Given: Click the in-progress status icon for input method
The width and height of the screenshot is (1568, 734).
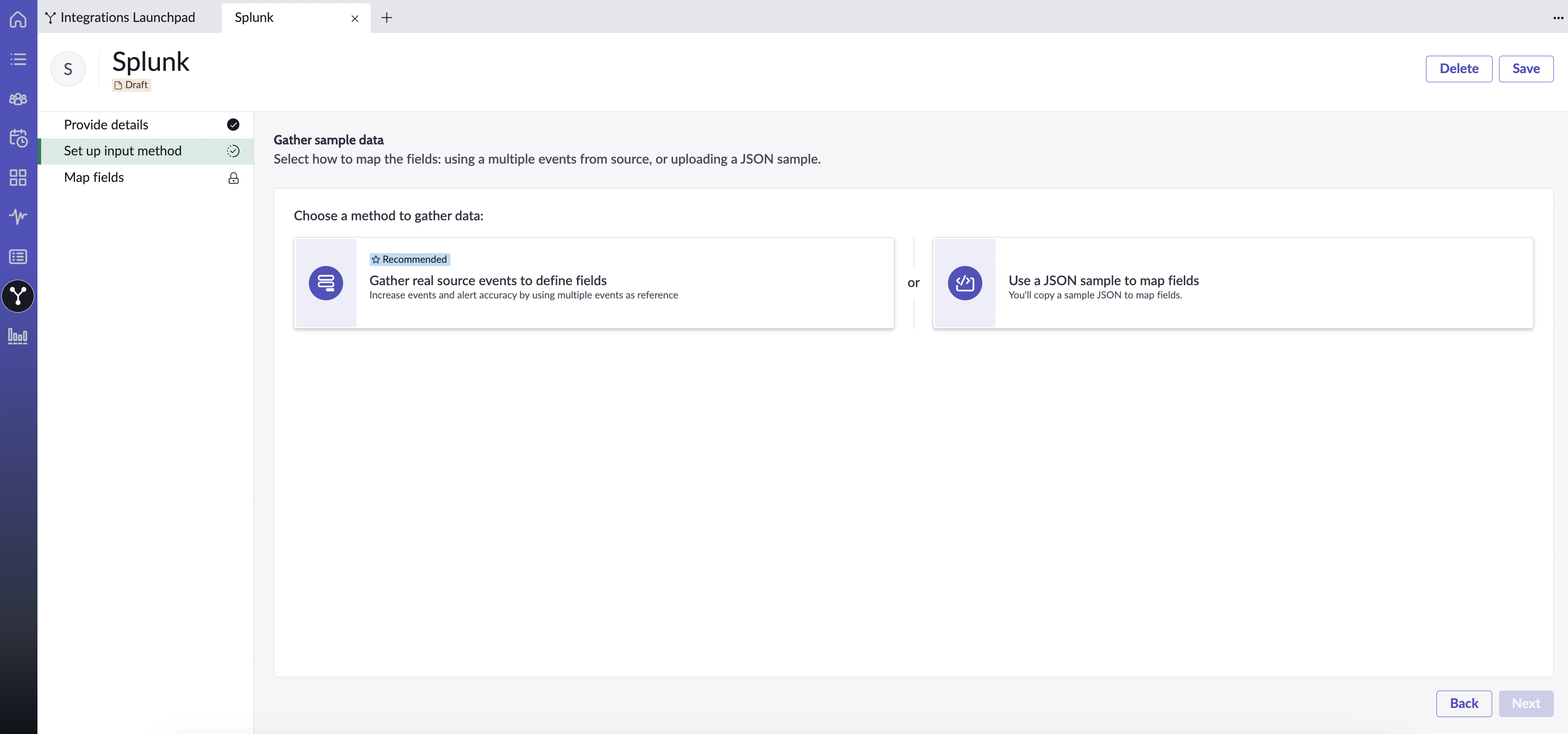Looking at the screenshot, I should pyautogui.click(x=233, y=151).
